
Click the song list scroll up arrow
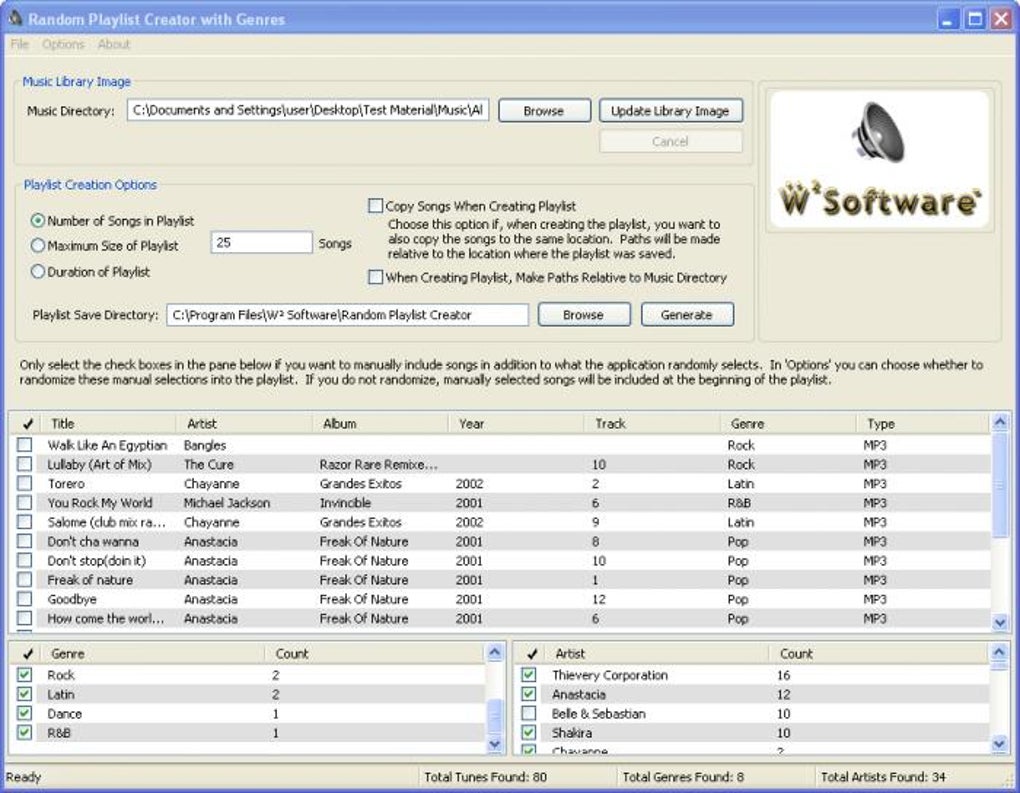(x=1000, y=422)
